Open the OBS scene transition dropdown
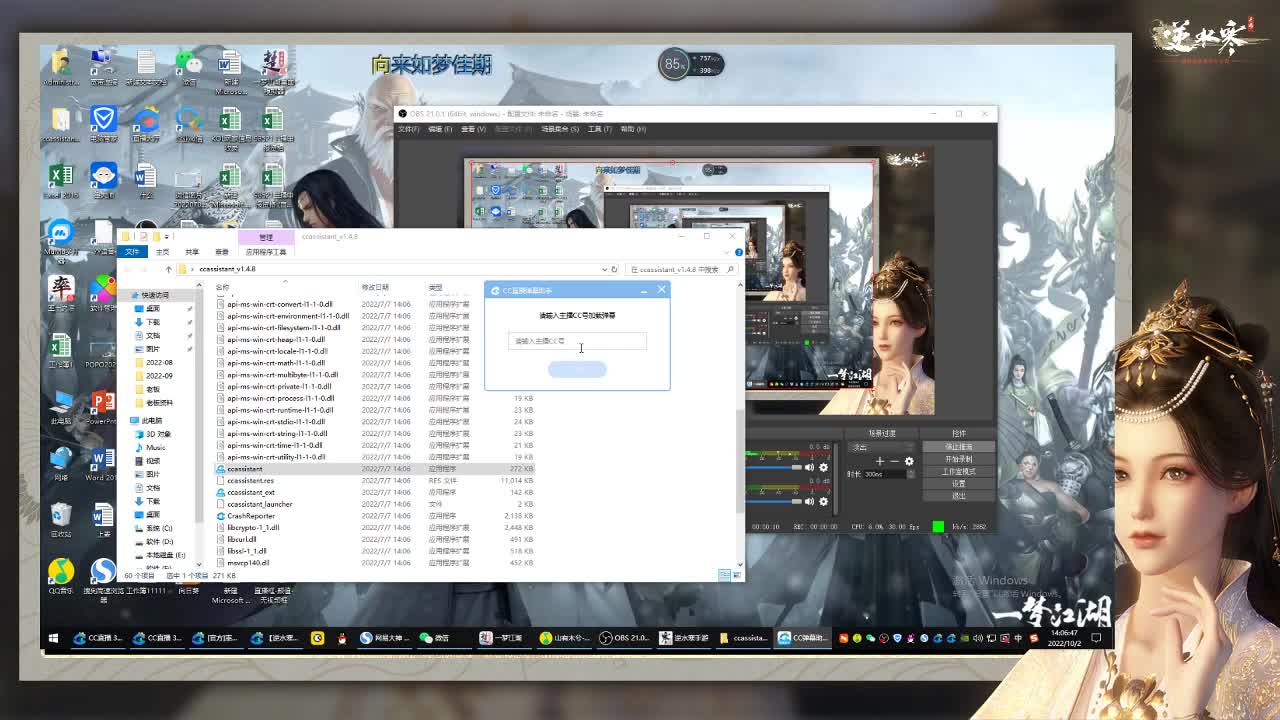 point(880,447)
